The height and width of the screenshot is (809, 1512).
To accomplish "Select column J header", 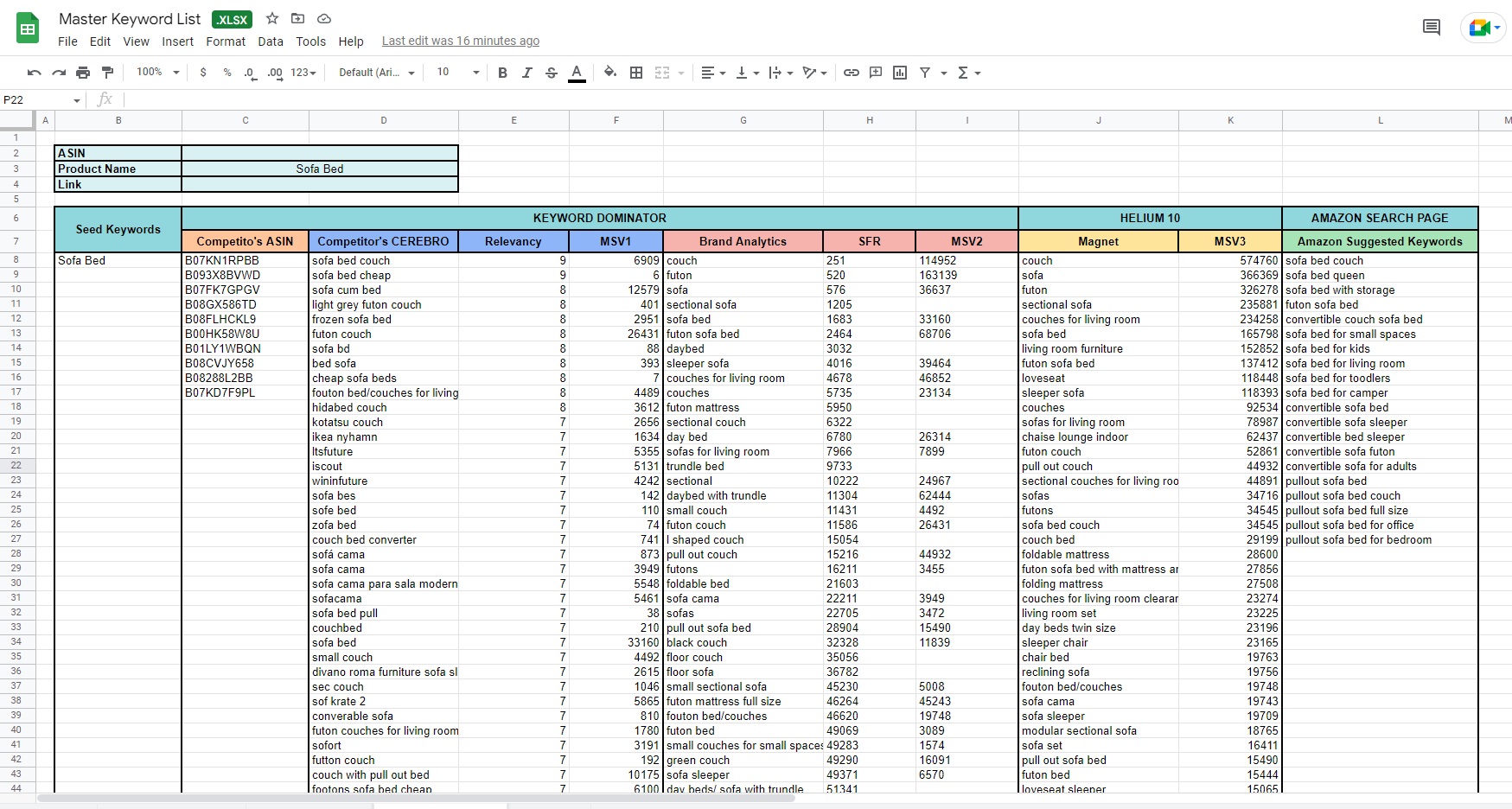I will (x=1099, y=120).
